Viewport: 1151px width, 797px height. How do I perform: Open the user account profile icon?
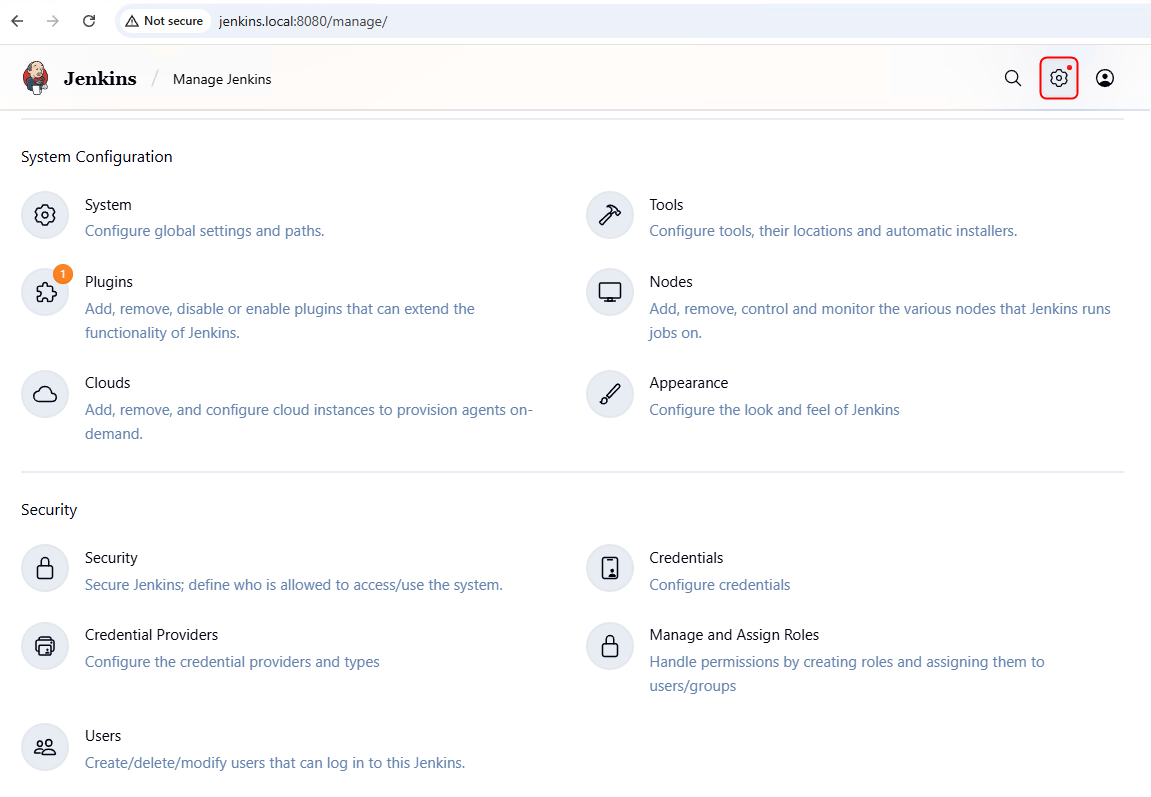(1104, 78)
